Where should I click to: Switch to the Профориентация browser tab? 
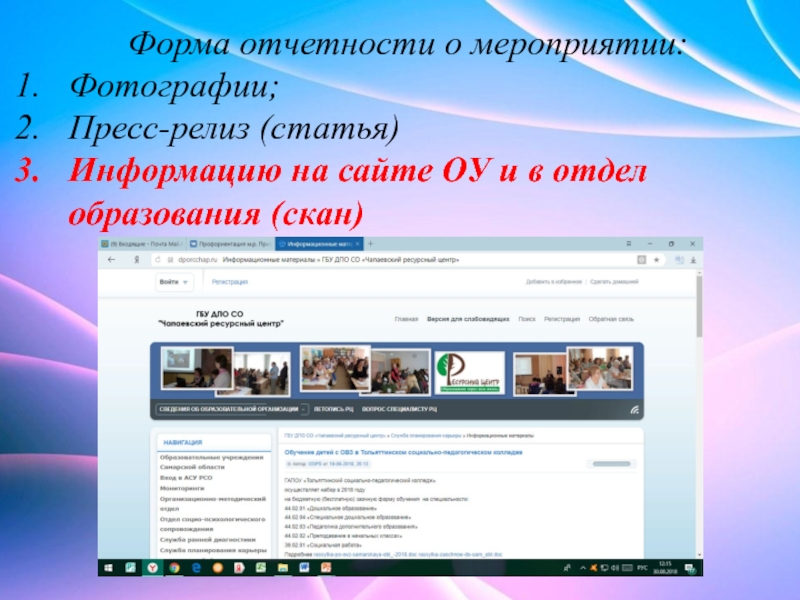[x=232, y=243]
